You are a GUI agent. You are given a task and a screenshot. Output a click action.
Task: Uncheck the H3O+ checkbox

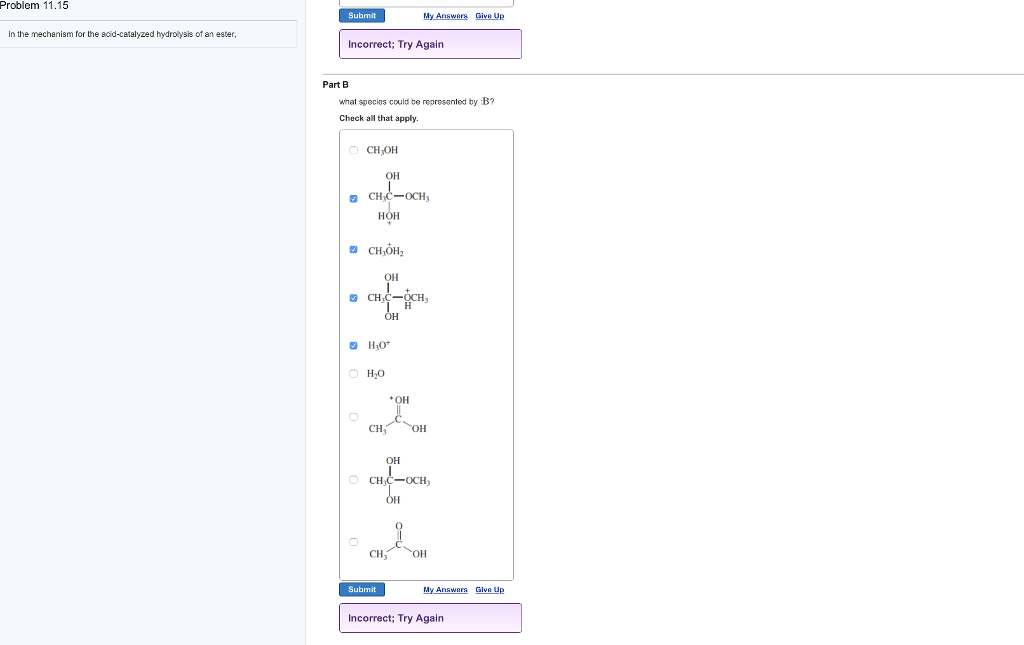tap(353, 345)
